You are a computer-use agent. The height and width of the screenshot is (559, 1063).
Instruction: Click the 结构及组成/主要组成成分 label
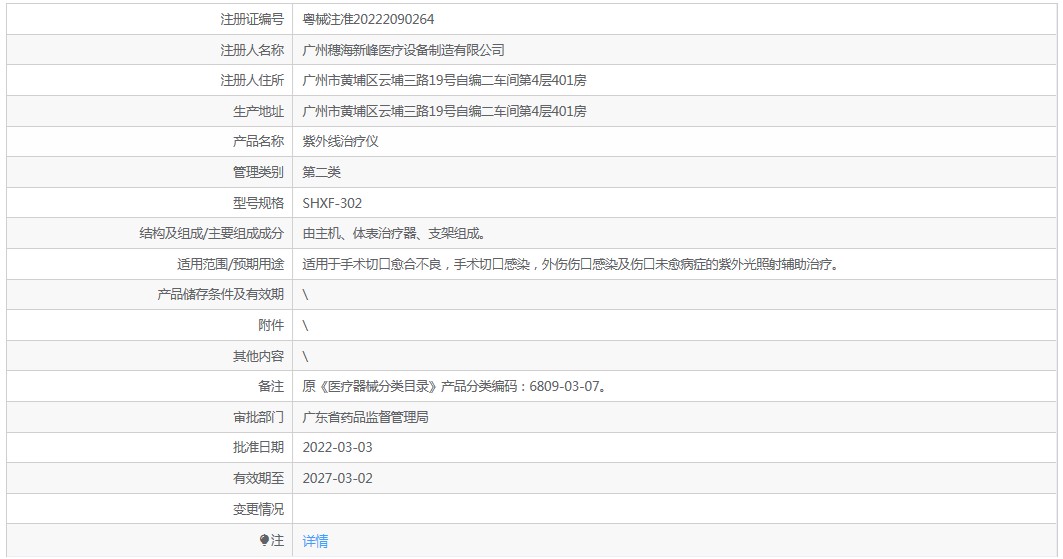(212, 234)
